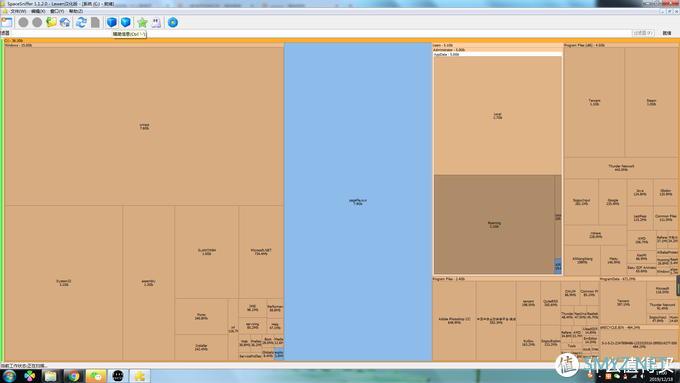Screen dimensions: 680x383
Task: Click the blue arrows Rescan icon
Action: [81, 22]
